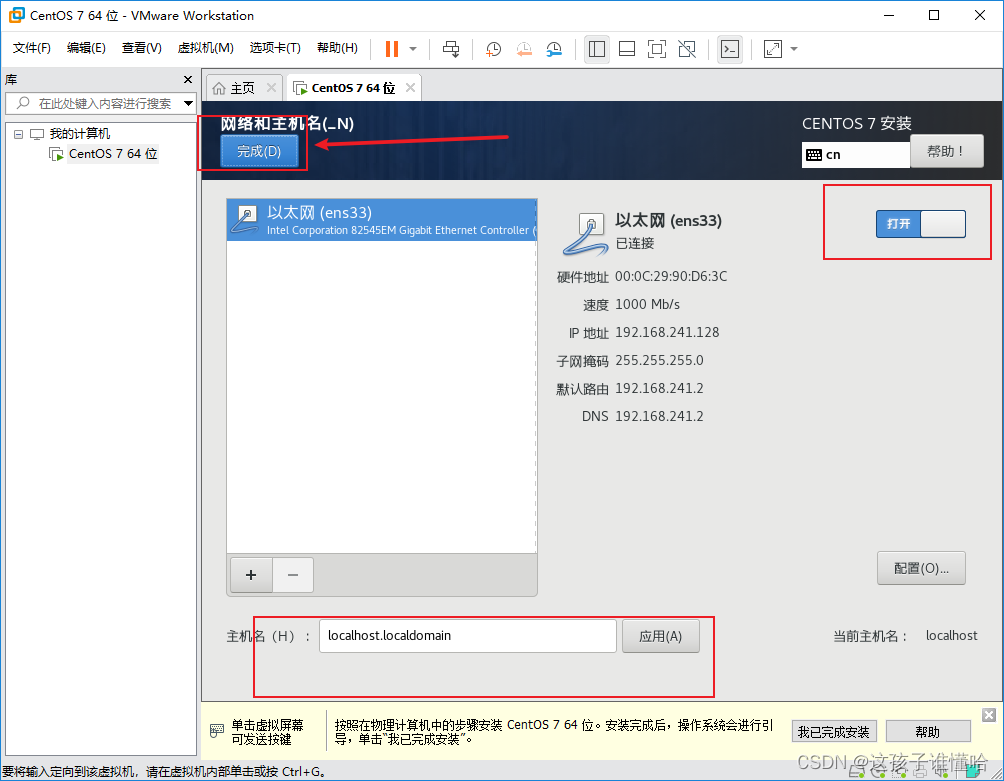This screenshot has width=1004, height=781.
Task: Send Ctrl+Alt+Del to the virtual machine
Action: (451, 49)
